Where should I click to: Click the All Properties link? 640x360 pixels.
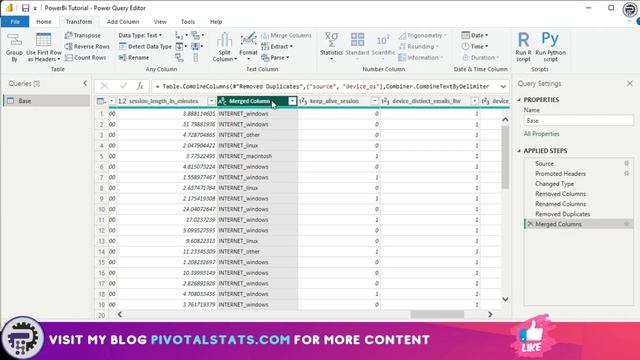541,134
